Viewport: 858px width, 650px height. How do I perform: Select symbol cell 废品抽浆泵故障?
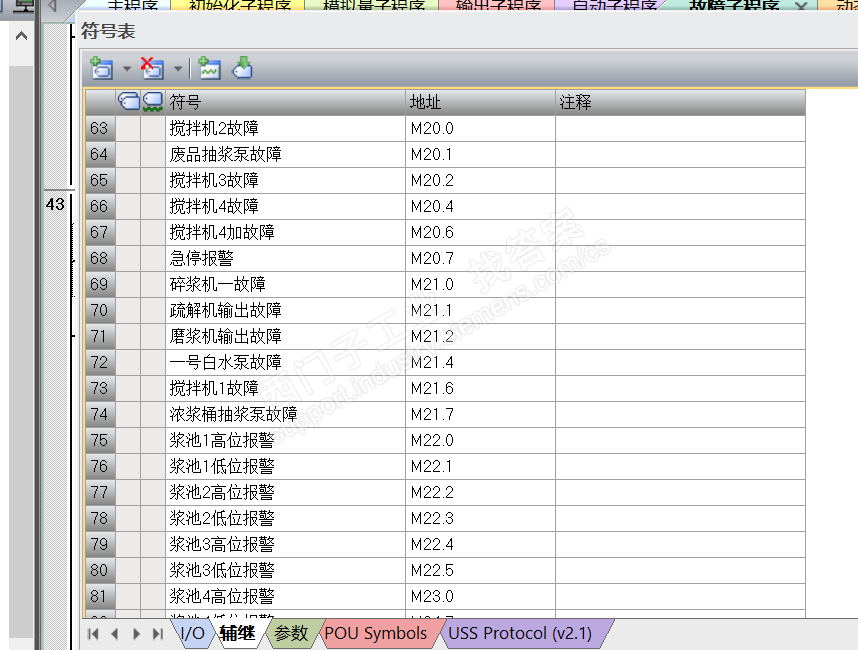(286, 154)
